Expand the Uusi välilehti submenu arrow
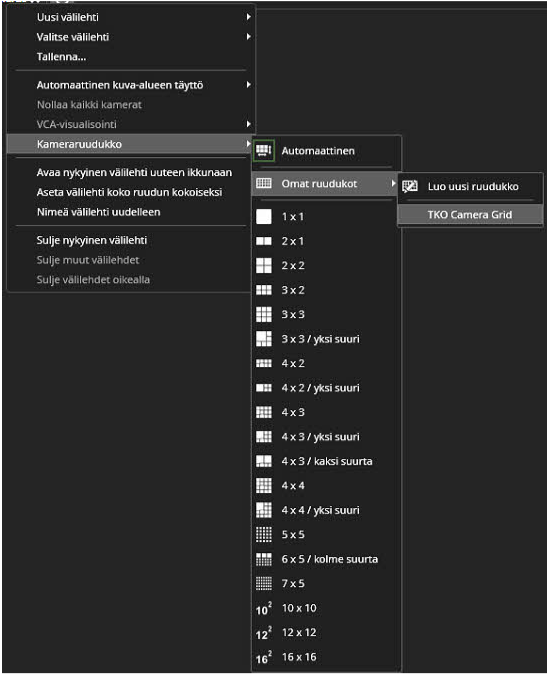Screen dimensions: 549x675 248,17
